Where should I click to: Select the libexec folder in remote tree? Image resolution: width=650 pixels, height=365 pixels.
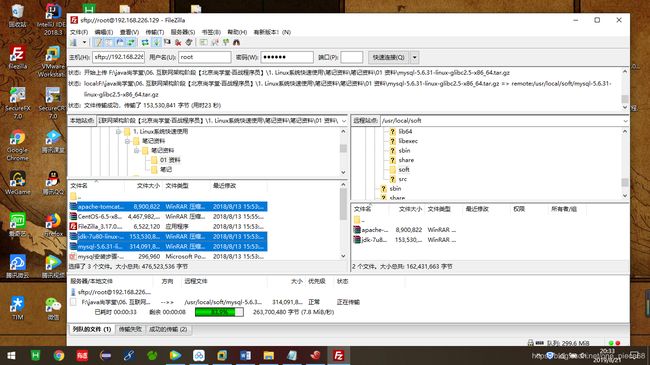pyautogui.click(x=403, y=141)
